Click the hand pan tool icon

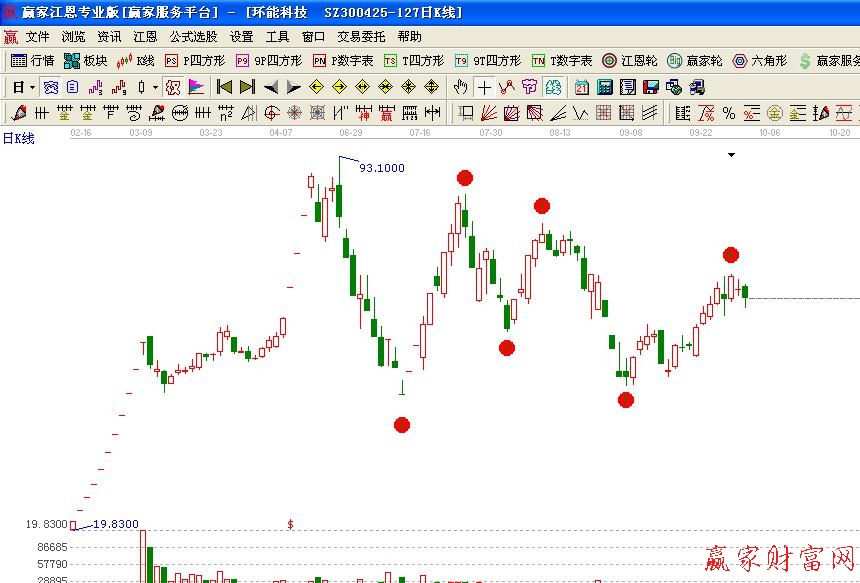460,87
